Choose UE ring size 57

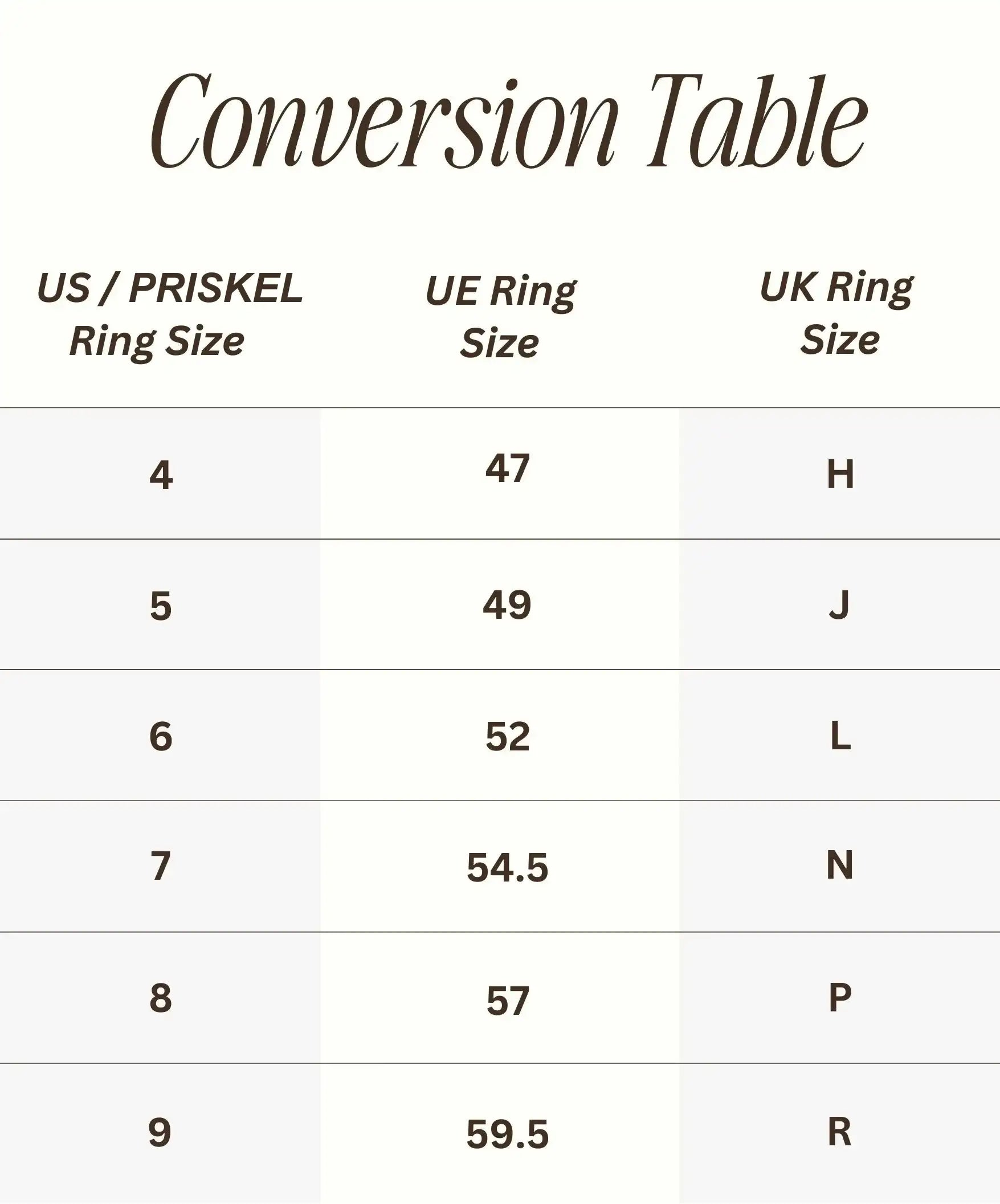508,1001
